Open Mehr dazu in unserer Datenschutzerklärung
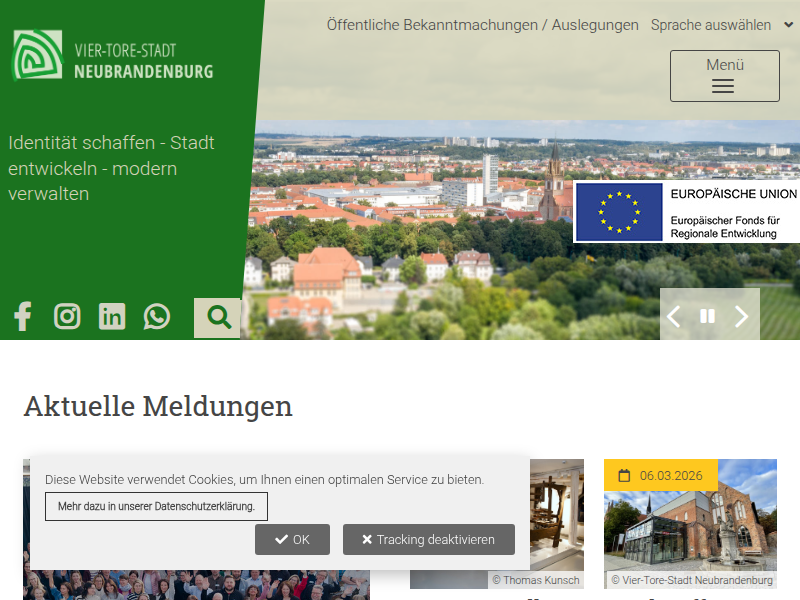The image size is (800, 600). [156, 506]
